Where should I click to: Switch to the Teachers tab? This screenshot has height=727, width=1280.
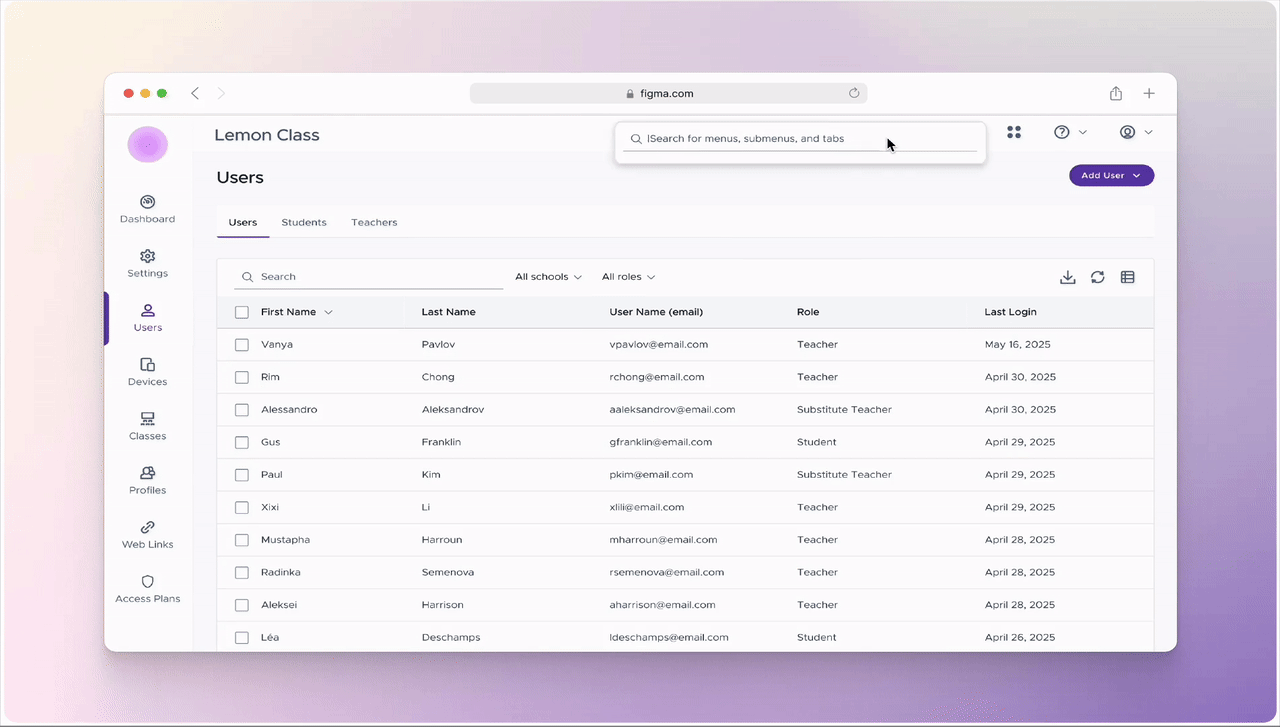tap(374, 222)
